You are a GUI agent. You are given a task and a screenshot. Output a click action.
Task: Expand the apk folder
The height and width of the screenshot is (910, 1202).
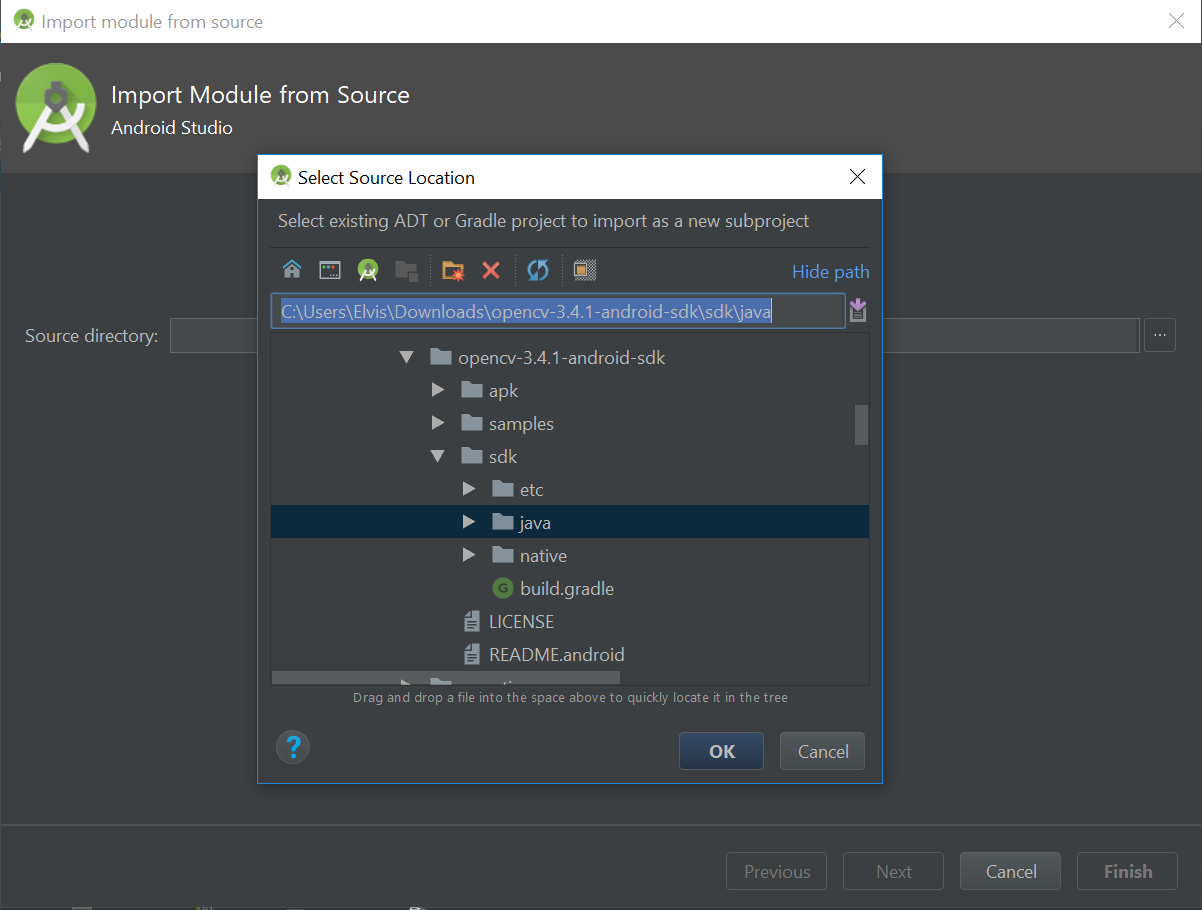point(438,389)
